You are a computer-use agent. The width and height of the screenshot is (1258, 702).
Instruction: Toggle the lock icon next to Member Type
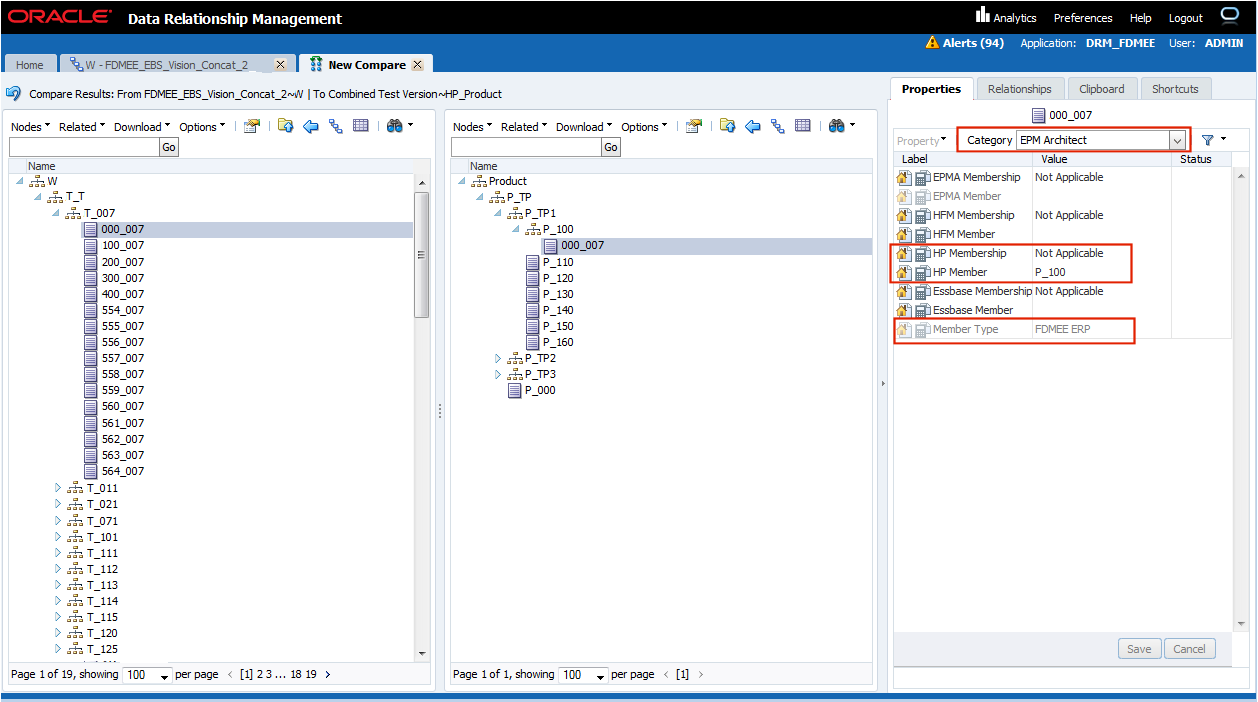click(905, 329)
